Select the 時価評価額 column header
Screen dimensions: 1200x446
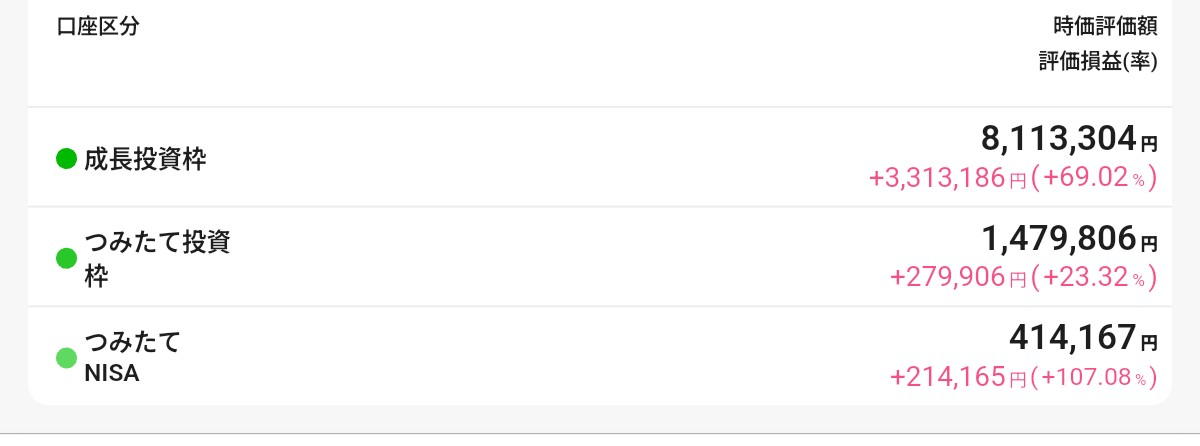(x=1107, y=26)
